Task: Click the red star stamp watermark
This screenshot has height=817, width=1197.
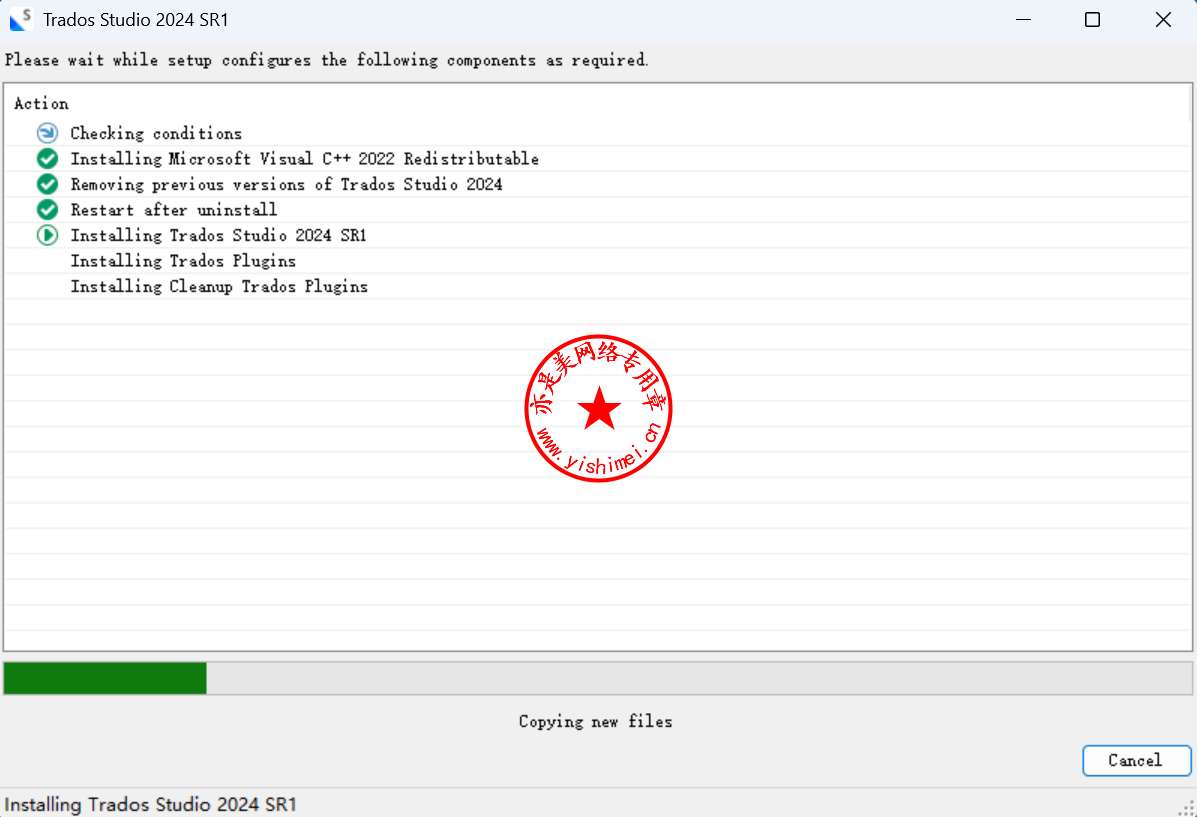Action: (598, 408)
